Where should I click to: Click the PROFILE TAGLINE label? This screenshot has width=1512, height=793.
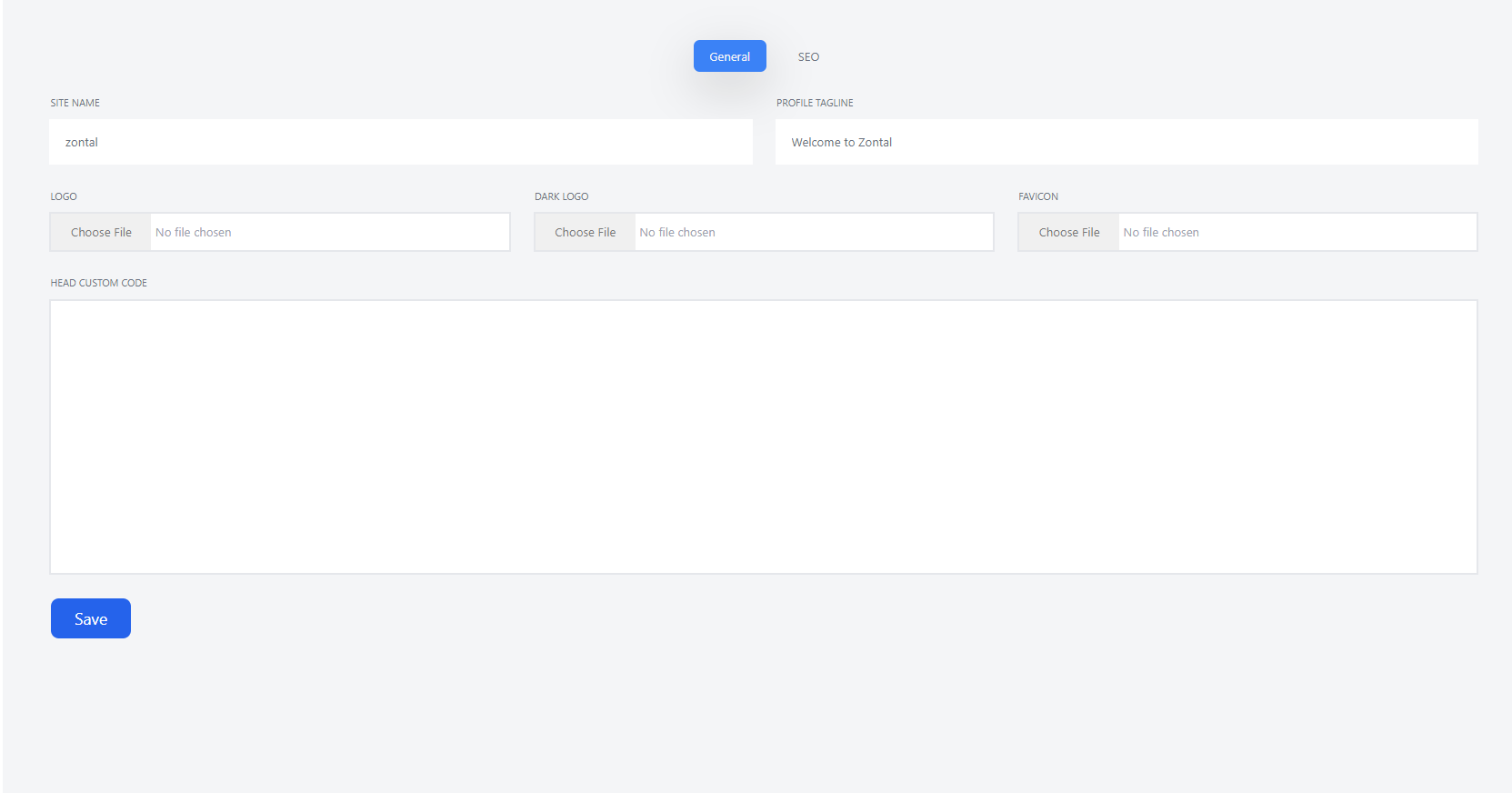click(815, 103)
